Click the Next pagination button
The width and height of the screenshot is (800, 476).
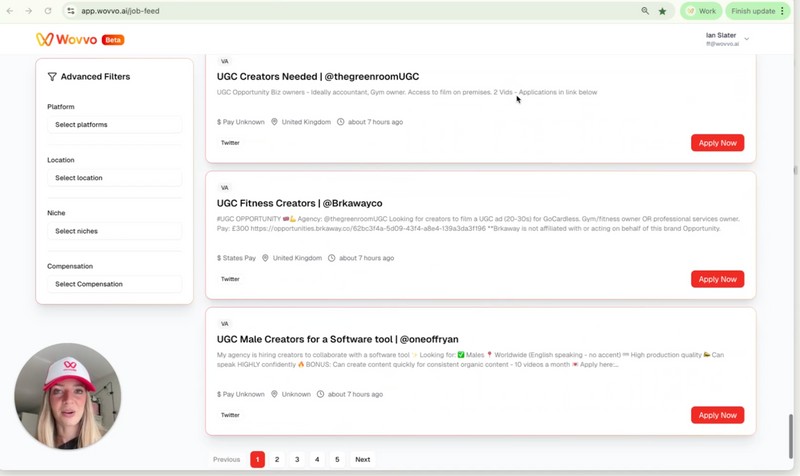point(363,459)
